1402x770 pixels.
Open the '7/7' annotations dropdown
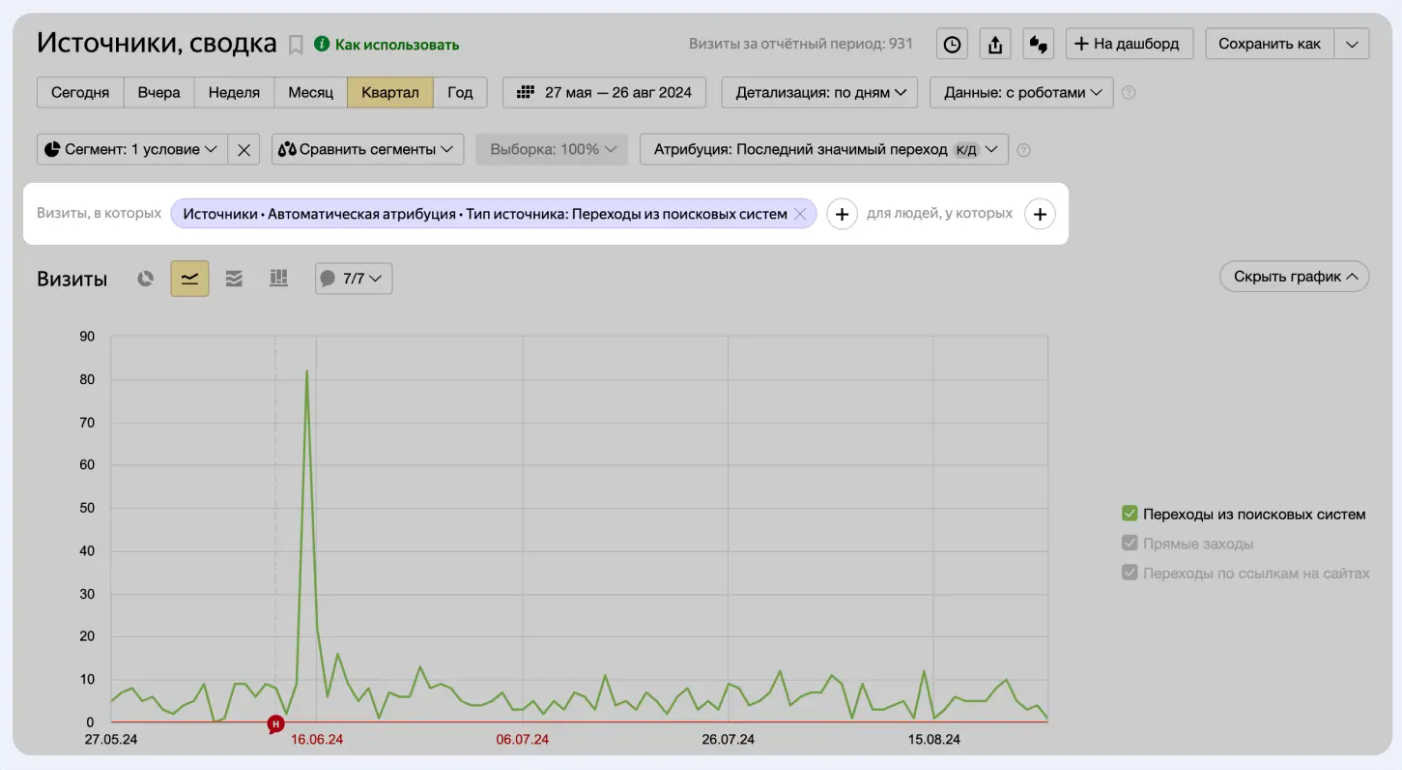pos(354,278)
